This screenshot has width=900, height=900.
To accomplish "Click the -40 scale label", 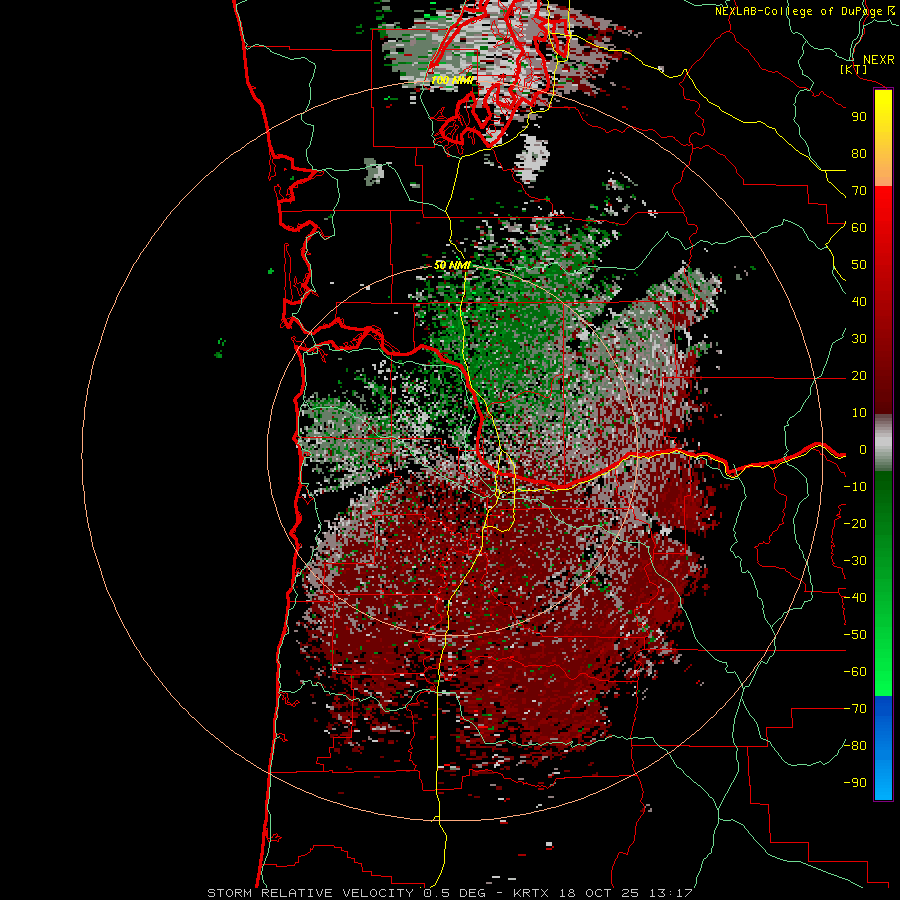I will [855, 598].
